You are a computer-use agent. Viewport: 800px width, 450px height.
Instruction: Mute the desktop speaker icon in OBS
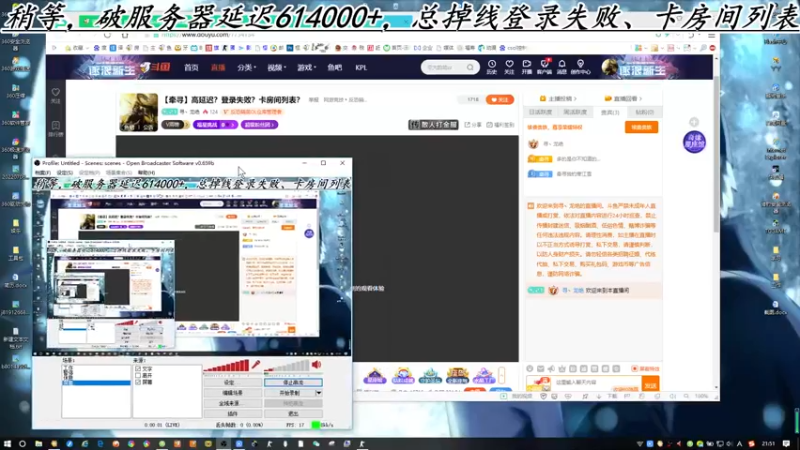pyautogui.click(x=316, y=364)
